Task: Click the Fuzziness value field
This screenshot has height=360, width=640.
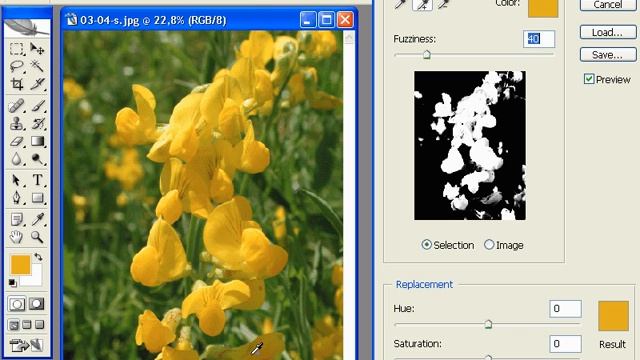Action: tap(539, 39)
